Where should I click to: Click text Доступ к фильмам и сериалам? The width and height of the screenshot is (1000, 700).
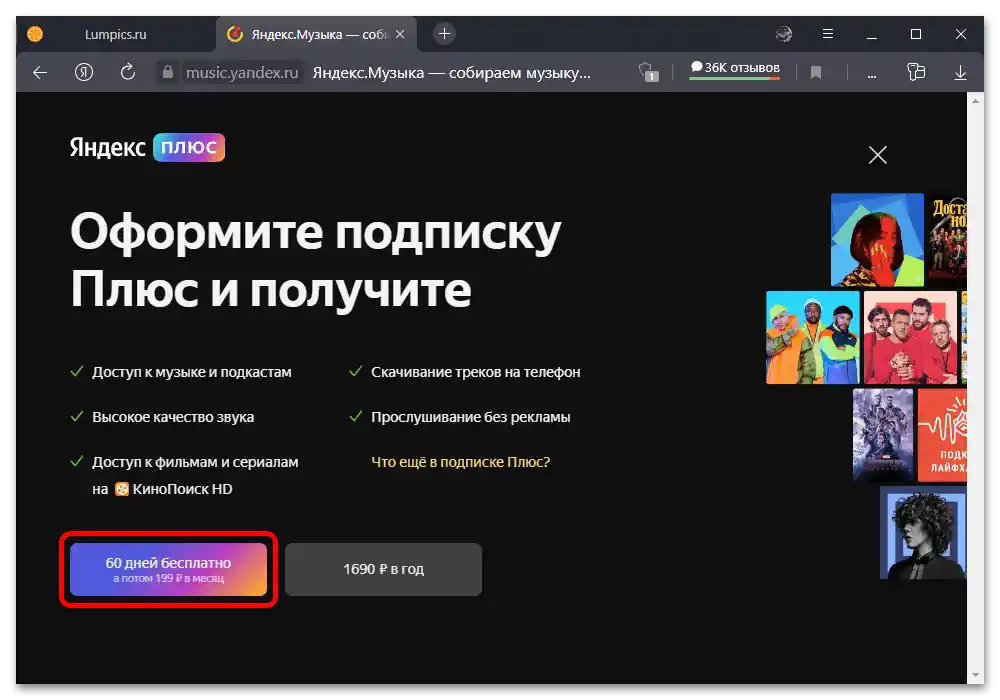(195, 462)
